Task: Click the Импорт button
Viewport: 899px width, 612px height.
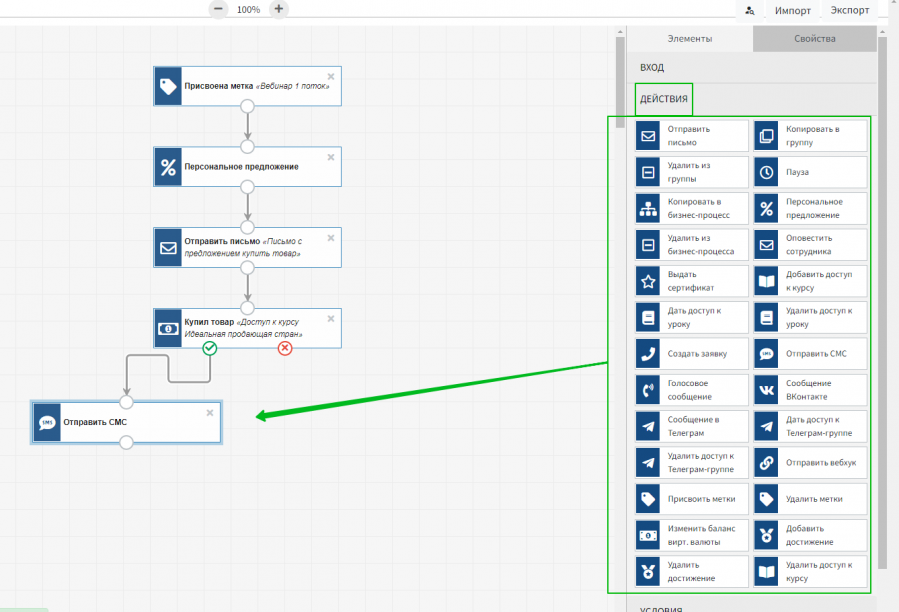Action: tap(792, 10)
